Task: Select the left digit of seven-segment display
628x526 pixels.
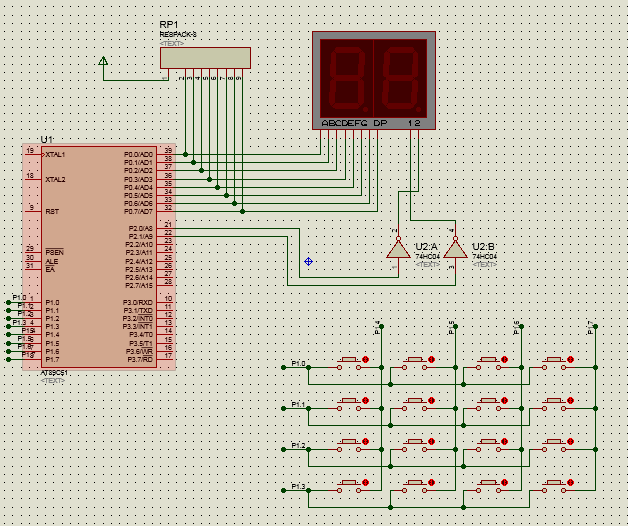Action: [347, 79]
